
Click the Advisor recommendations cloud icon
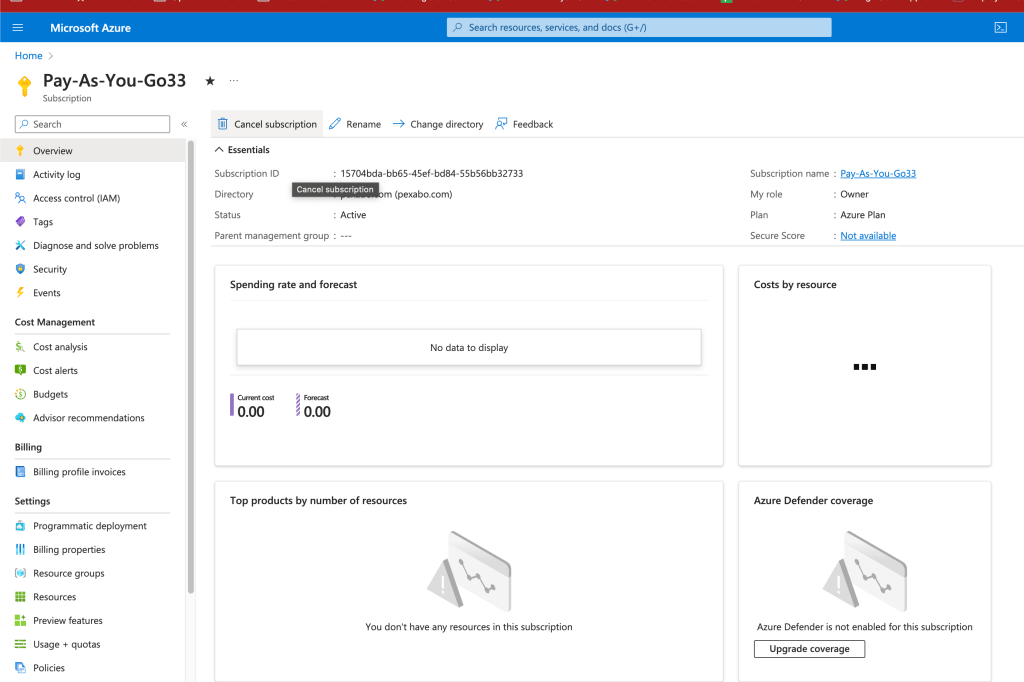(x=20, y=417)
